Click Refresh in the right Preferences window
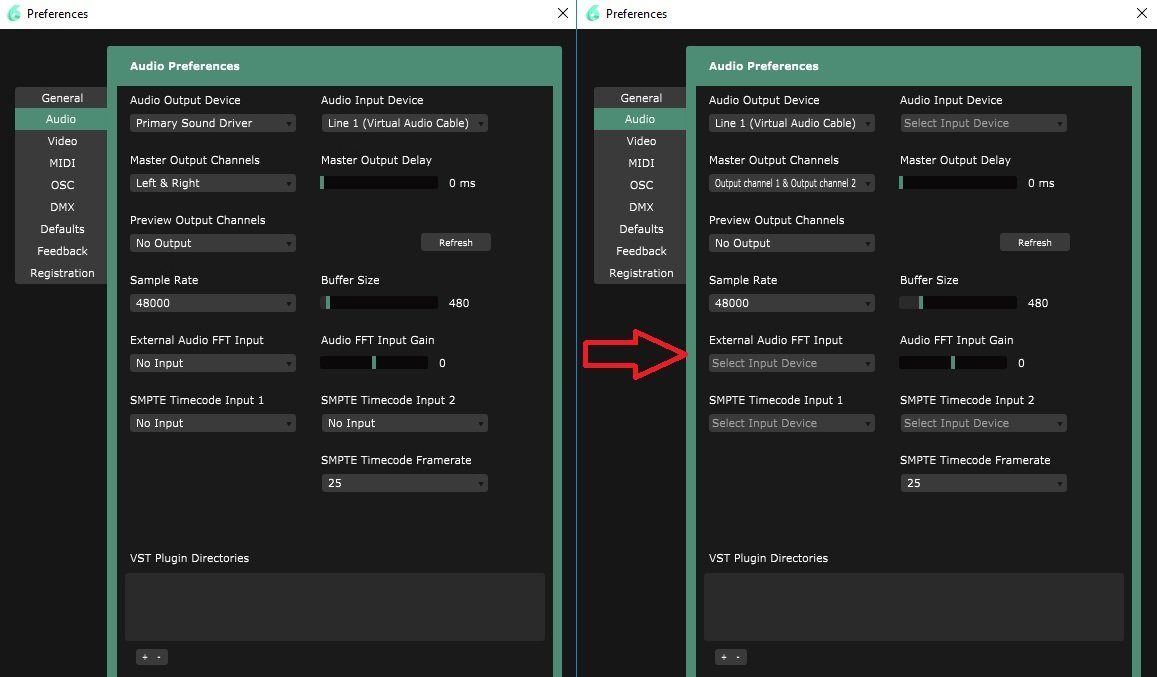Image resolution: width=1157 pixels, height=677 pixels. click(1034, 243)
